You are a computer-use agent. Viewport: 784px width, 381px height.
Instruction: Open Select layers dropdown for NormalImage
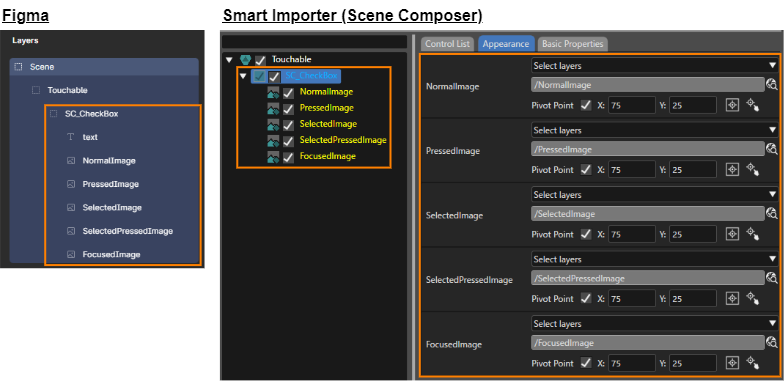tap(654, 66)
